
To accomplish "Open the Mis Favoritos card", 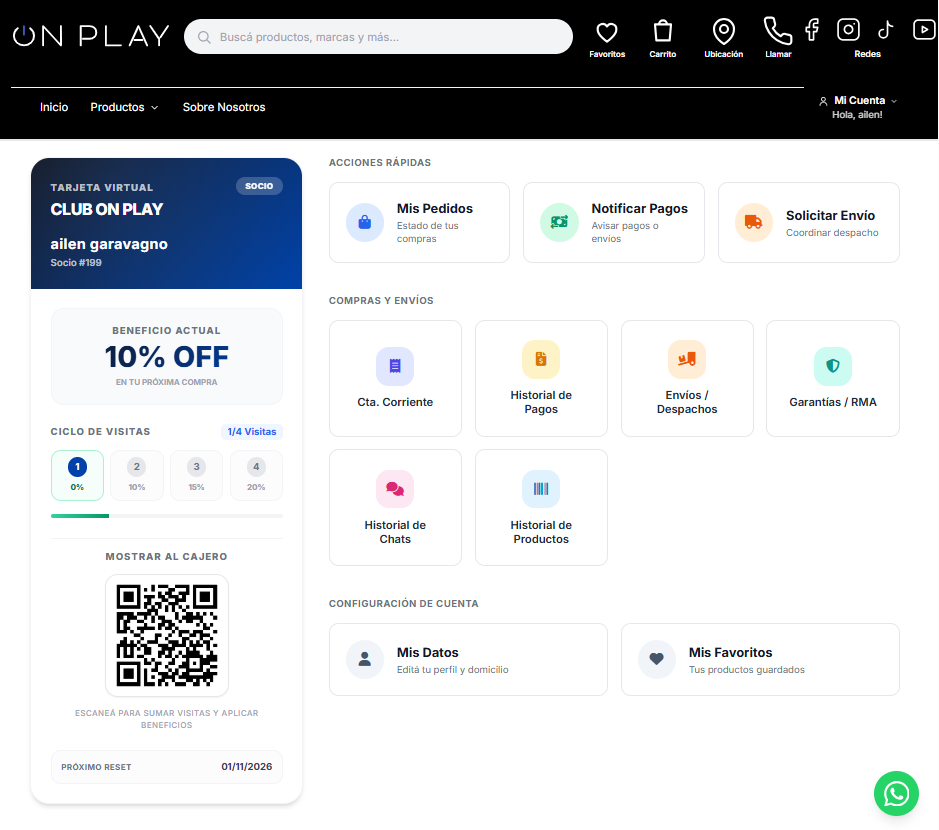I will click(x=760, y=659).
